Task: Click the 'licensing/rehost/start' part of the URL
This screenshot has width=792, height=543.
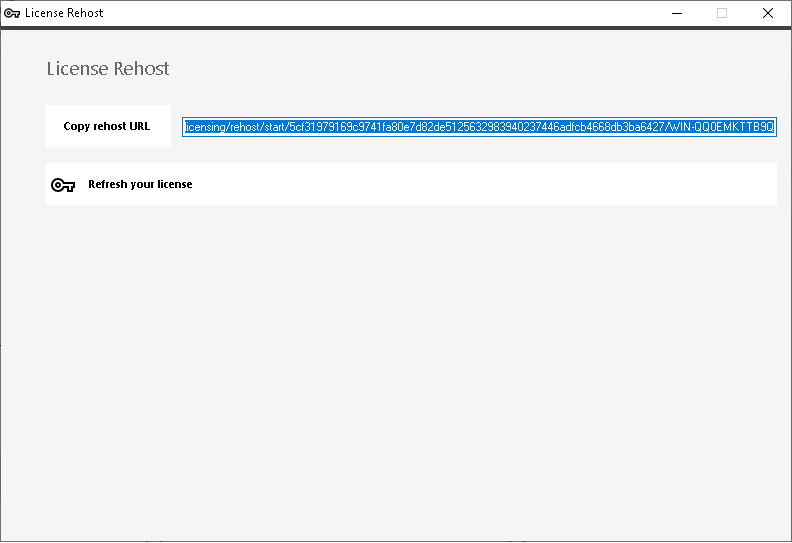Action: (x=234, y=127)
